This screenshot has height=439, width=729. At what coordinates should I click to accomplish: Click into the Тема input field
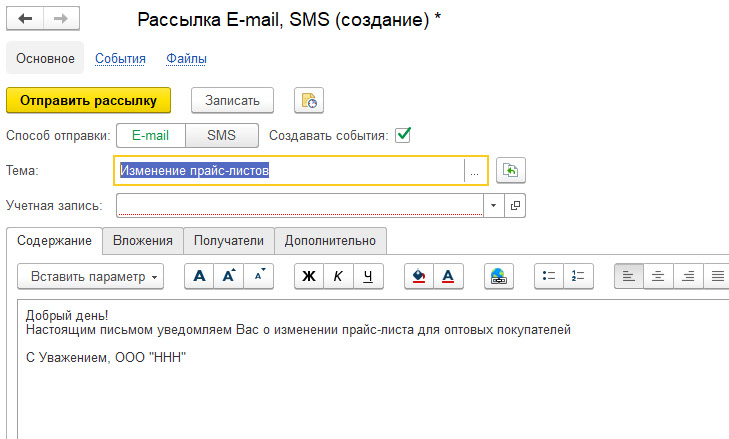[x=291, y=171]
